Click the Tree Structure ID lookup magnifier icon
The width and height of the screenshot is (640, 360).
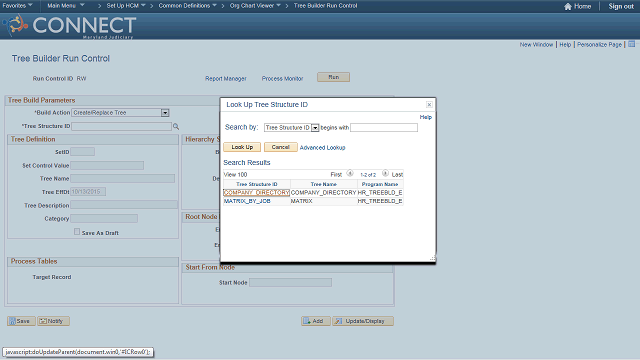pos(176,127)
